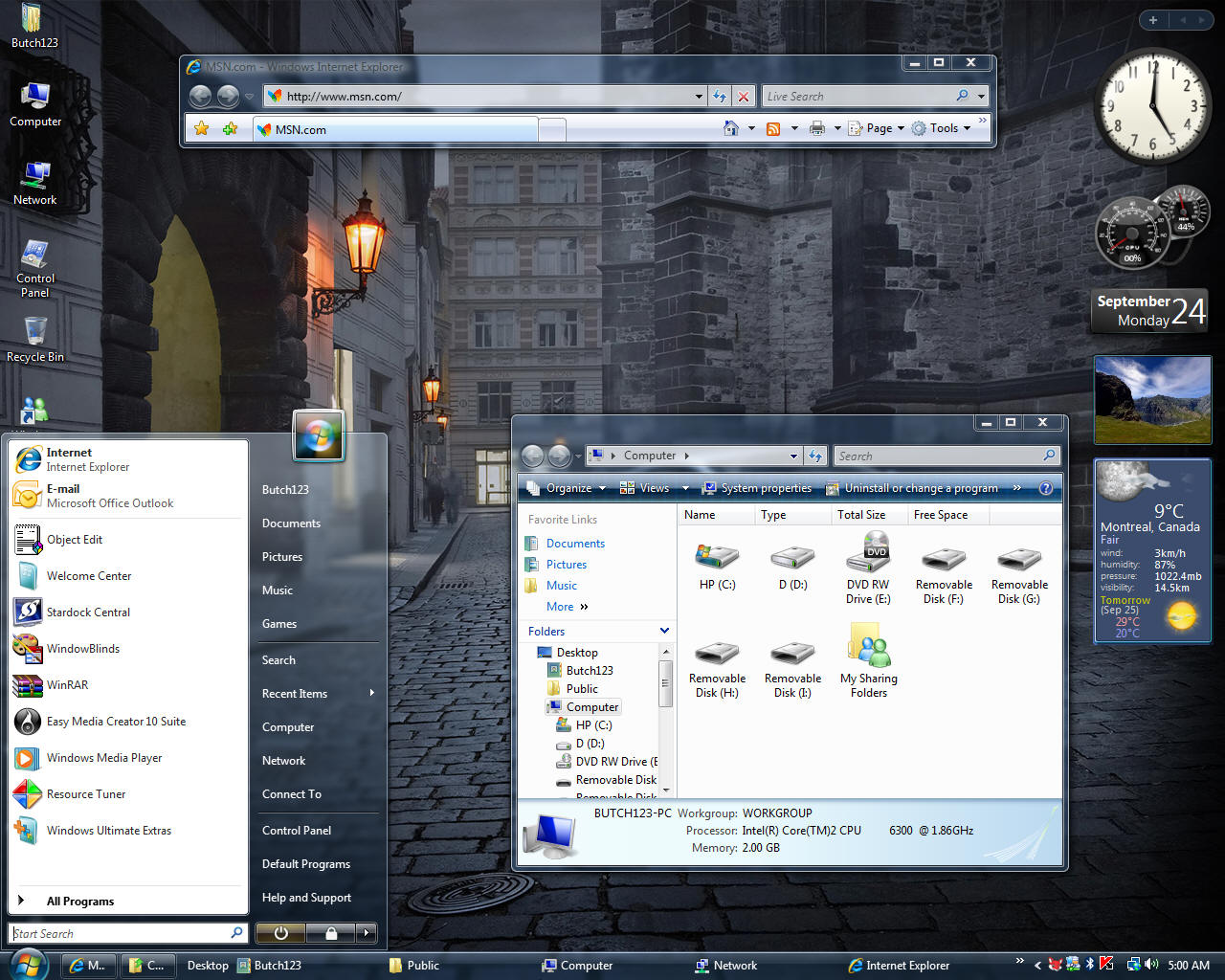Expand the Recent Items submenu arrow

371,693
